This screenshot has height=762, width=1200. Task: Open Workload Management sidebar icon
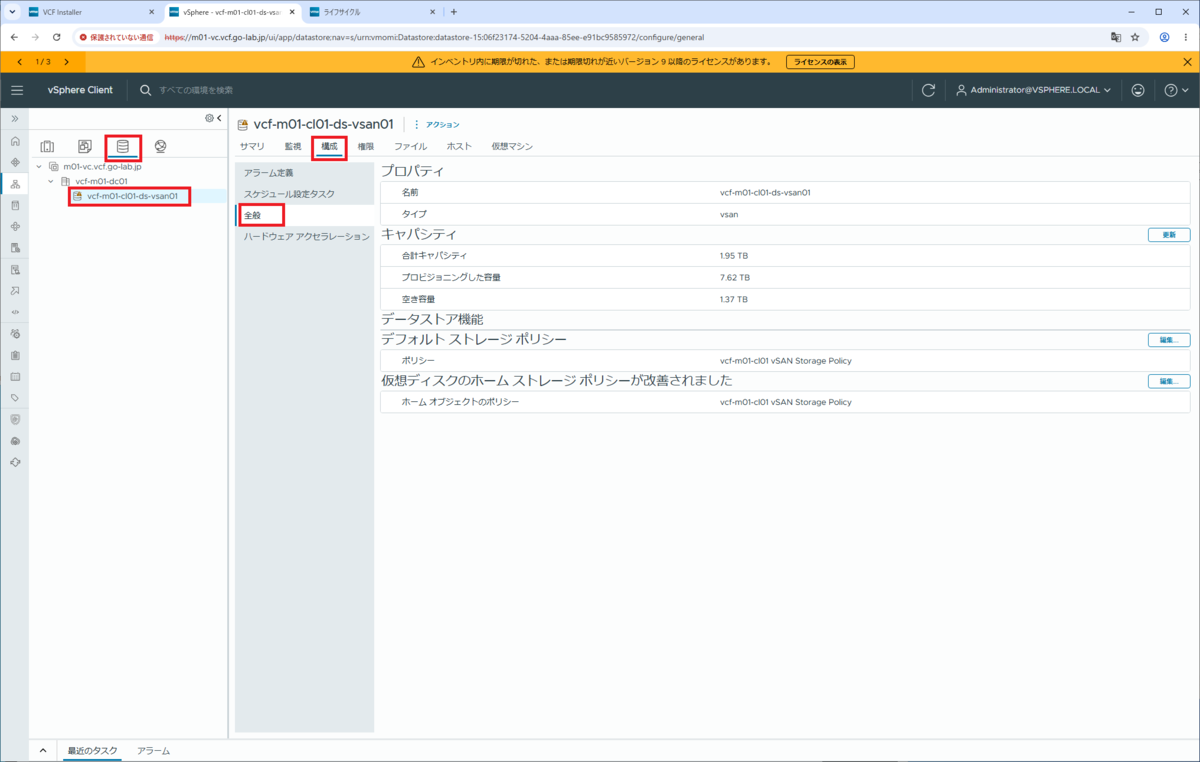pyautogui.click(x=15, y=227)
